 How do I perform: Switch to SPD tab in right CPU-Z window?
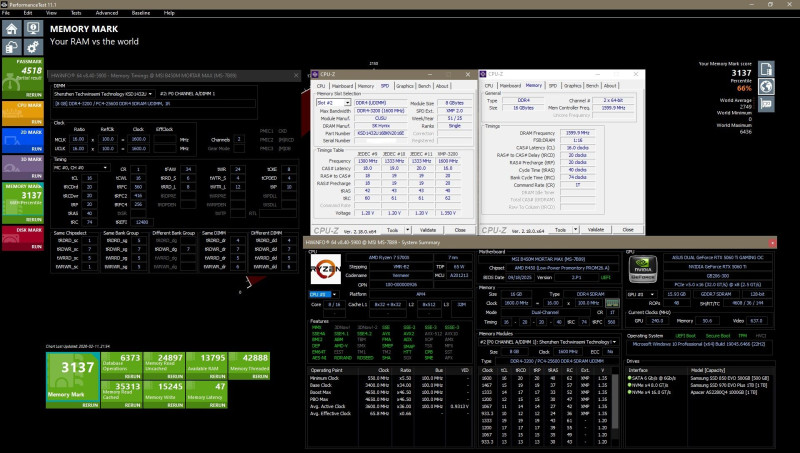553,86
